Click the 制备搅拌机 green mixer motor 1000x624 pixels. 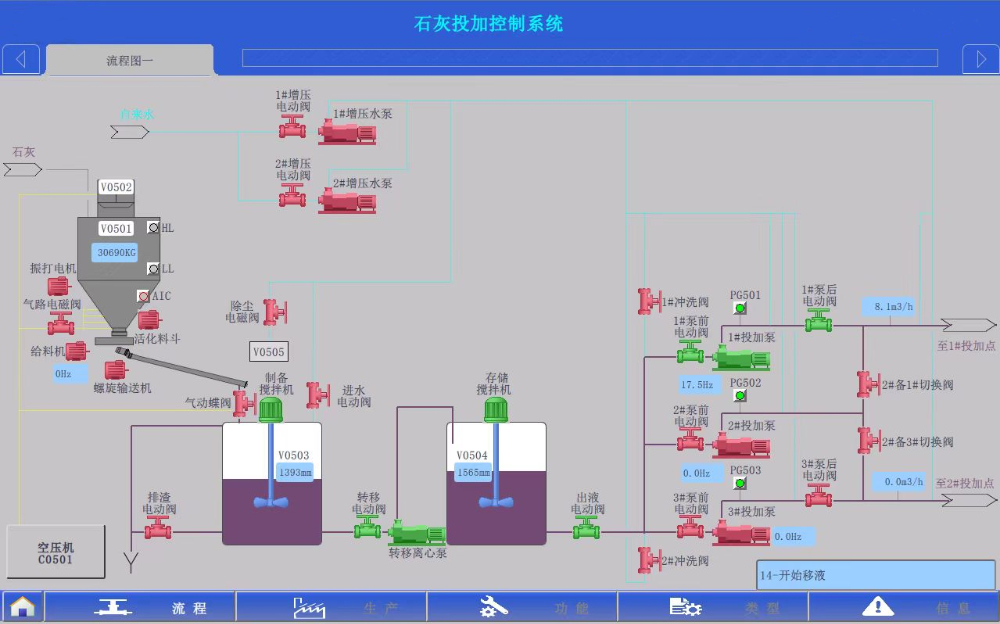(x=271, y=408)
